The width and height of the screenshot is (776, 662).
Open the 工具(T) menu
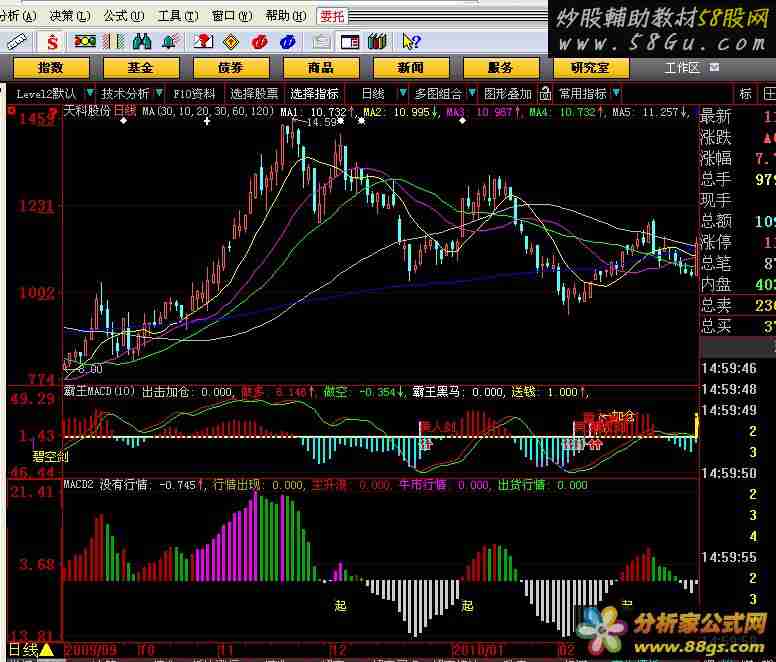point(178,16)
